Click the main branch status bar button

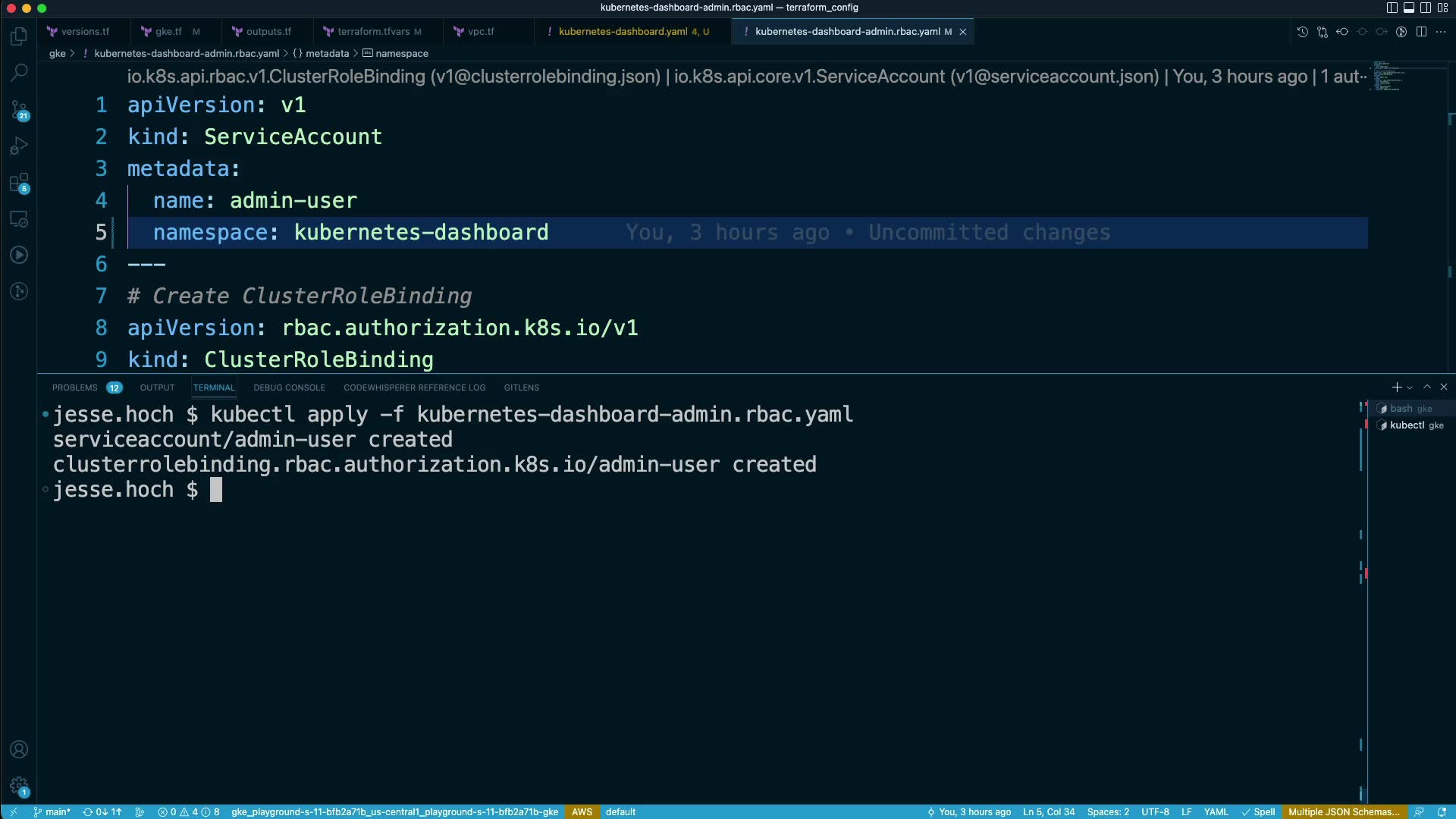[x=52, y=811]
